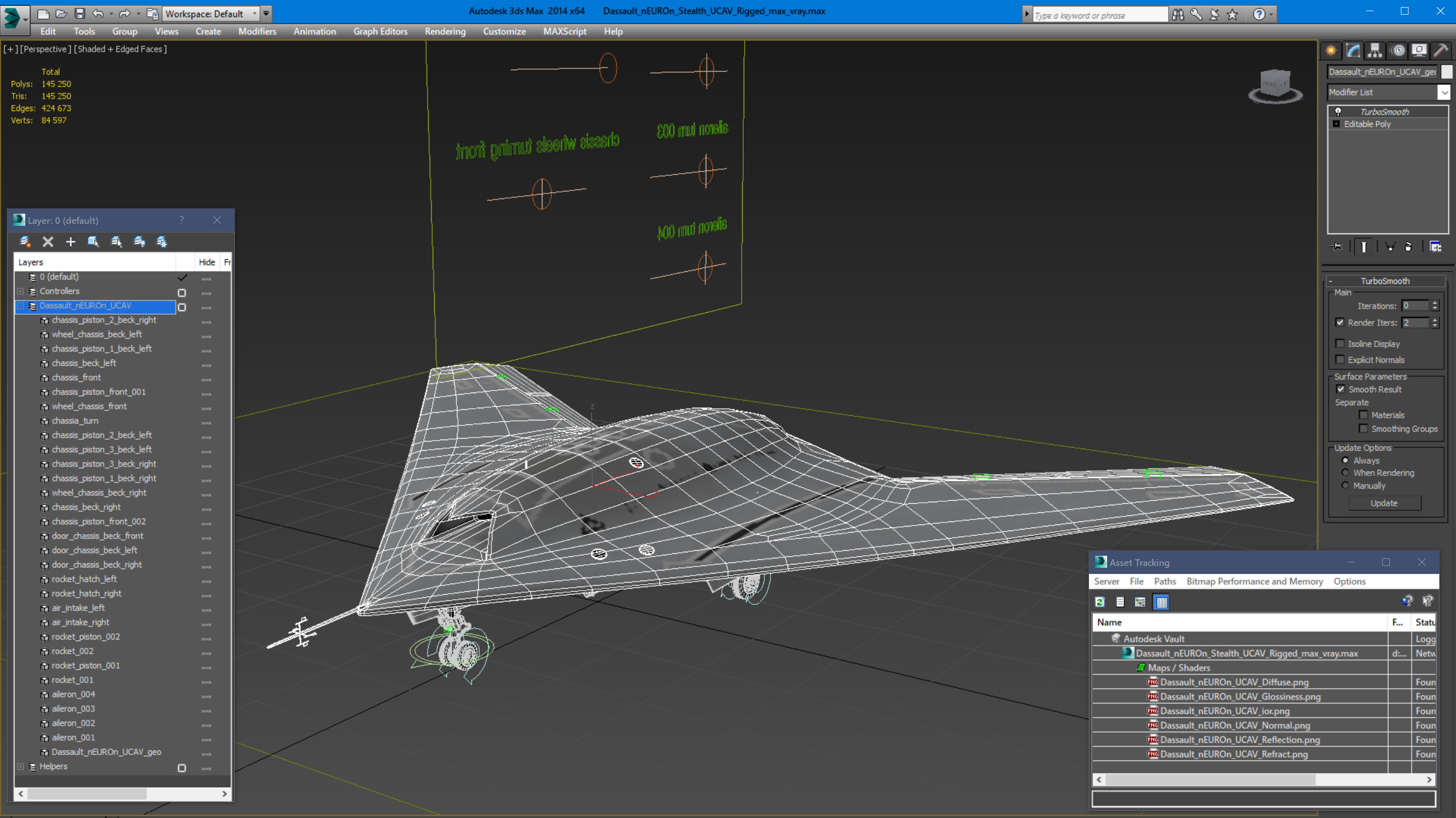The height and width of the screenshot is (818, 1456).
Task: Click the Open File folder icon
Action: pos(61,14)
